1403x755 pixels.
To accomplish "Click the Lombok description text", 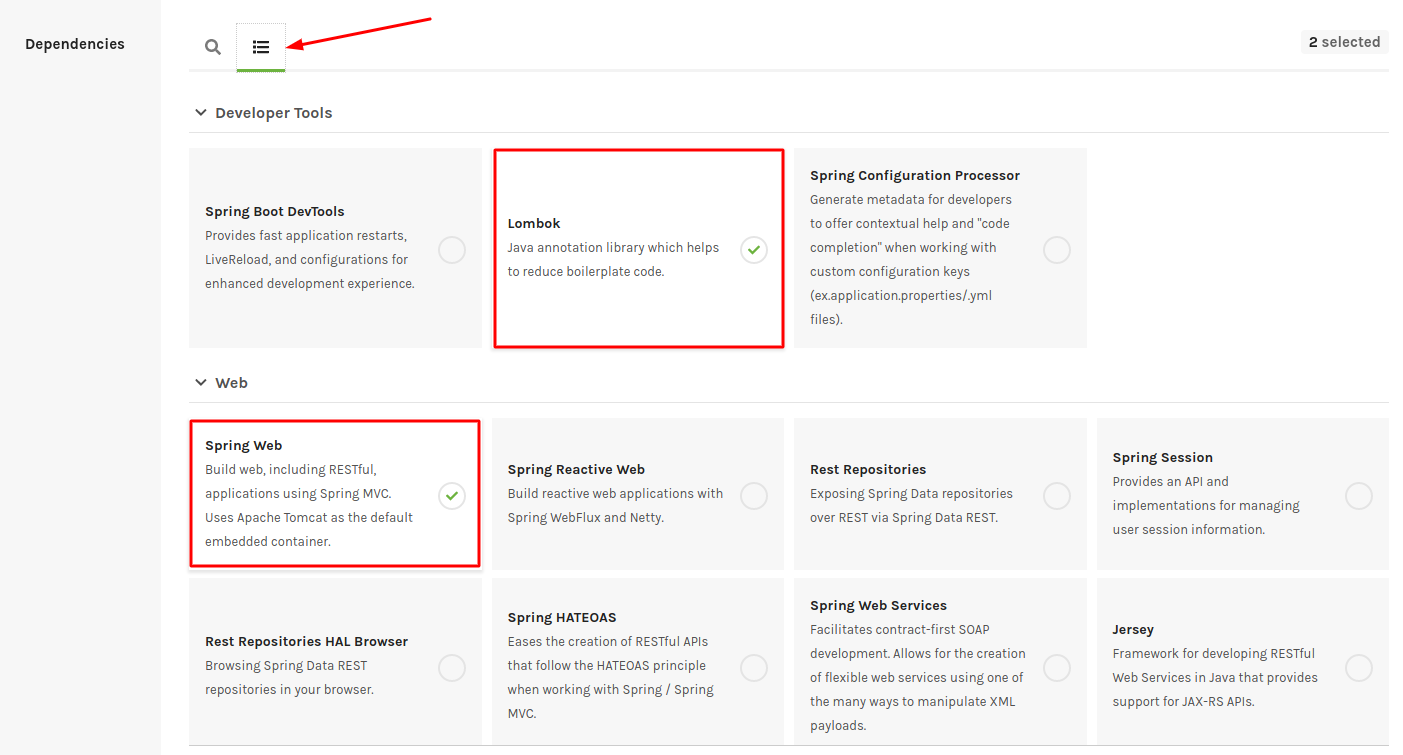I will 613,260.
